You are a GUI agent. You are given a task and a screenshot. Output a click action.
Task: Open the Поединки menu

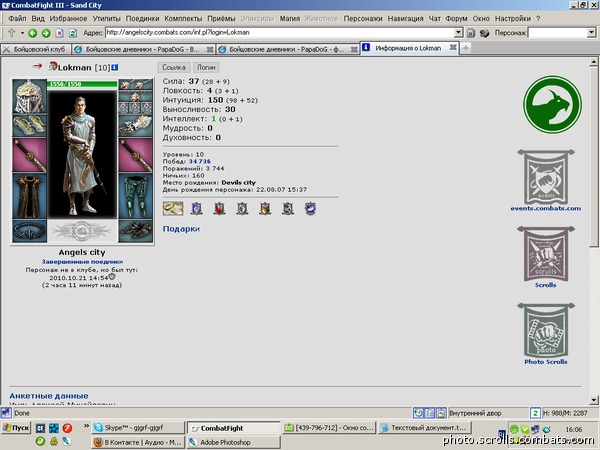[142, 18]
